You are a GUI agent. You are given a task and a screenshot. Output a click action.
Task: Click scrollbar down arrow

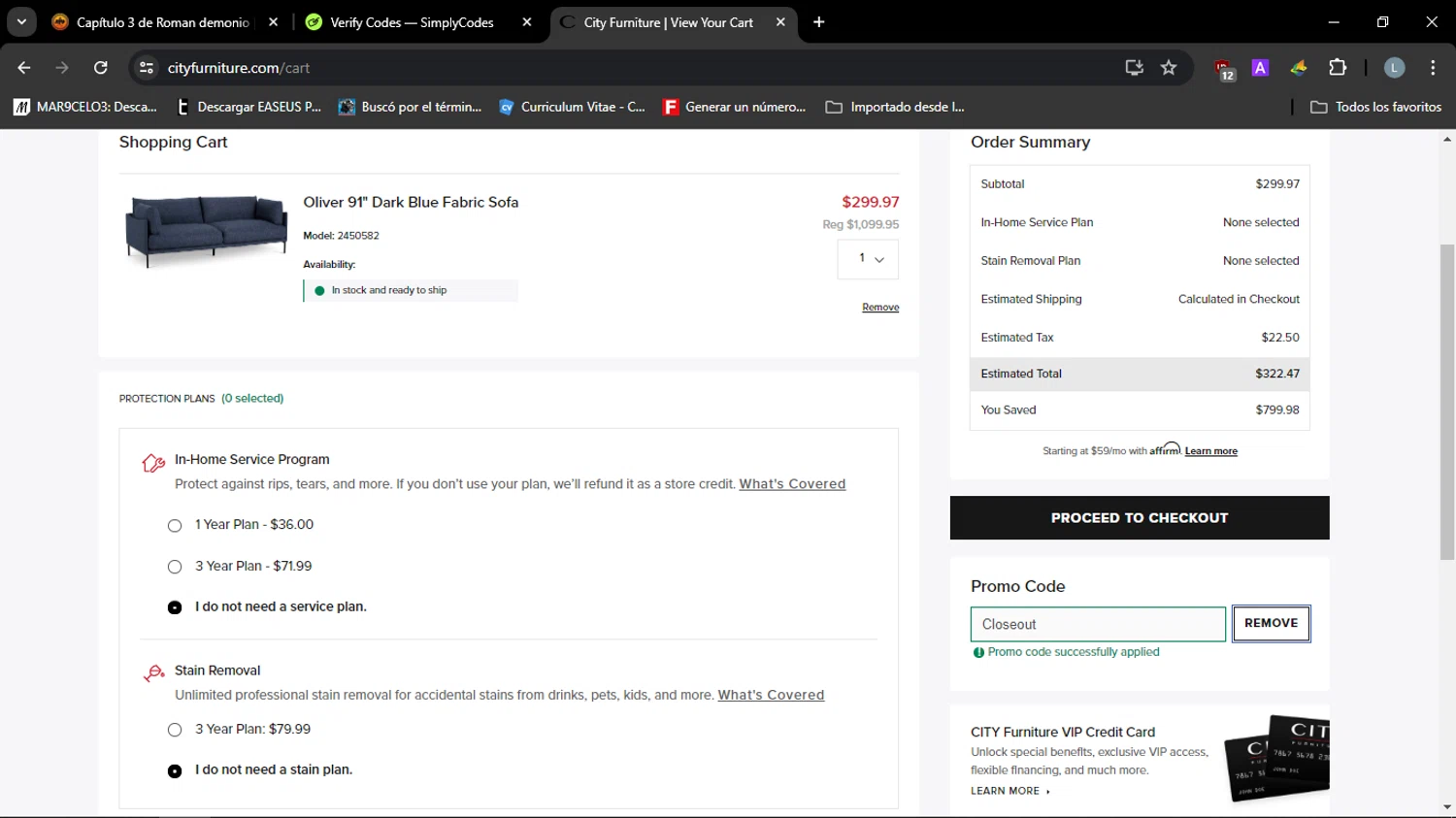1447,806
